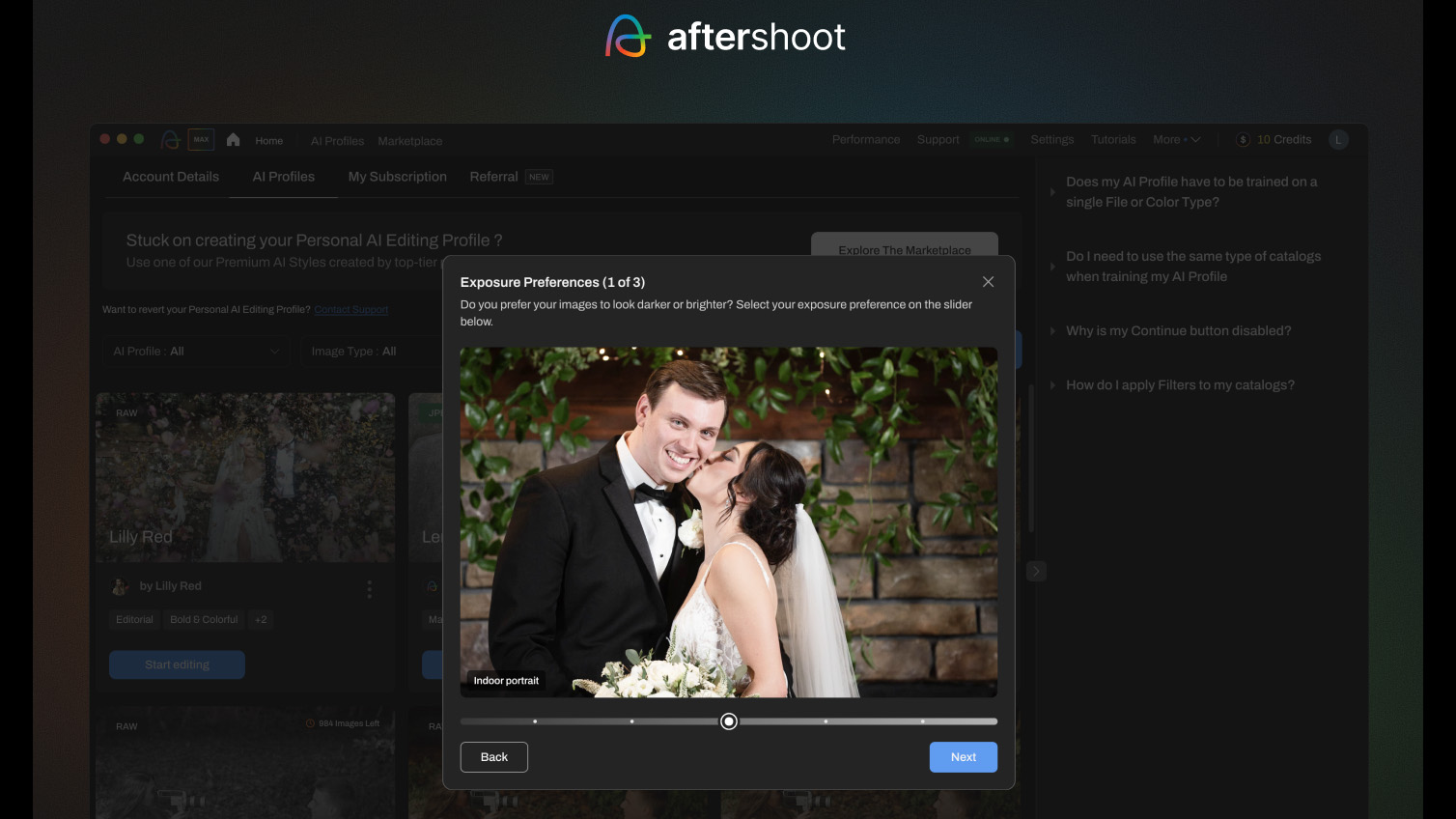Screen dimensions: 1456x819
Task: Switch to My Subscription tab
Action: (397, 177)
